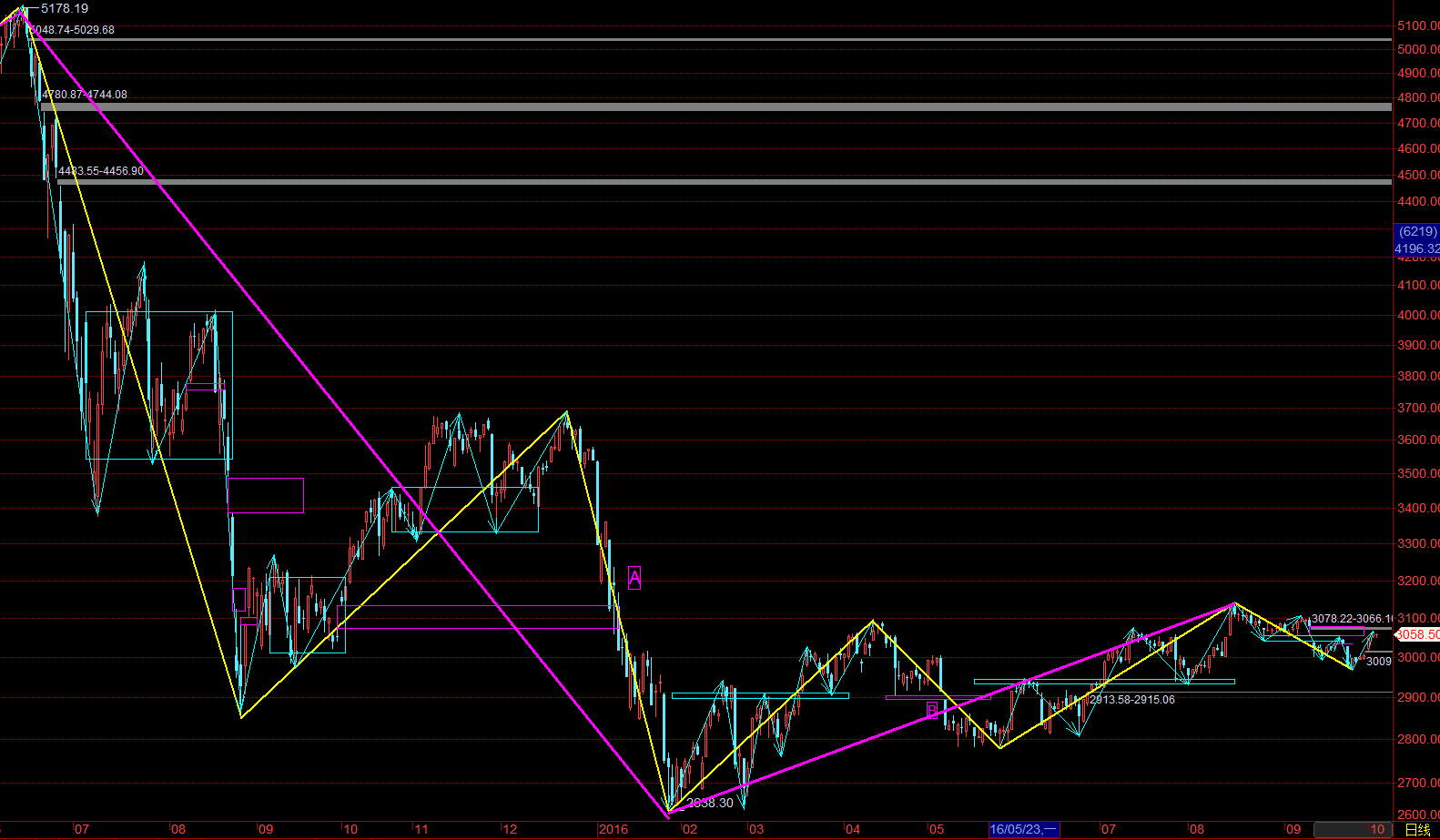Click the magenta B wave label

point(931,710)
